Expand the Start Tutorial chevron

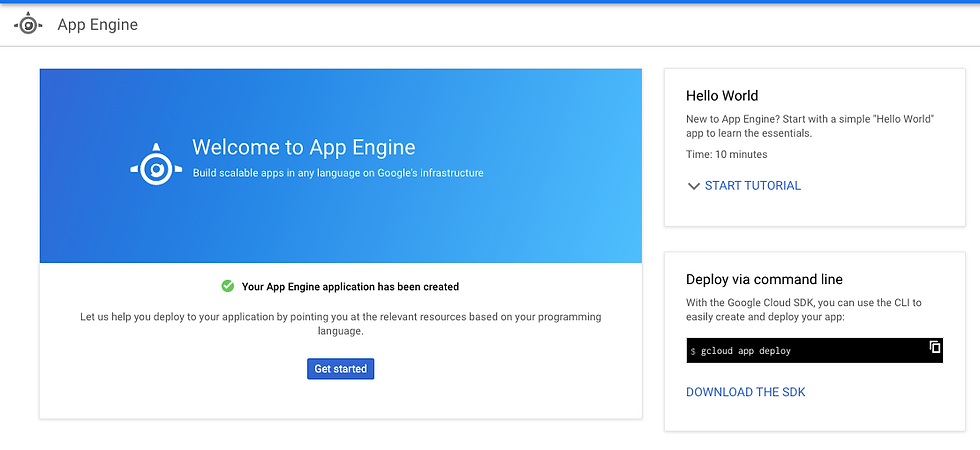[x=693, y=186]
